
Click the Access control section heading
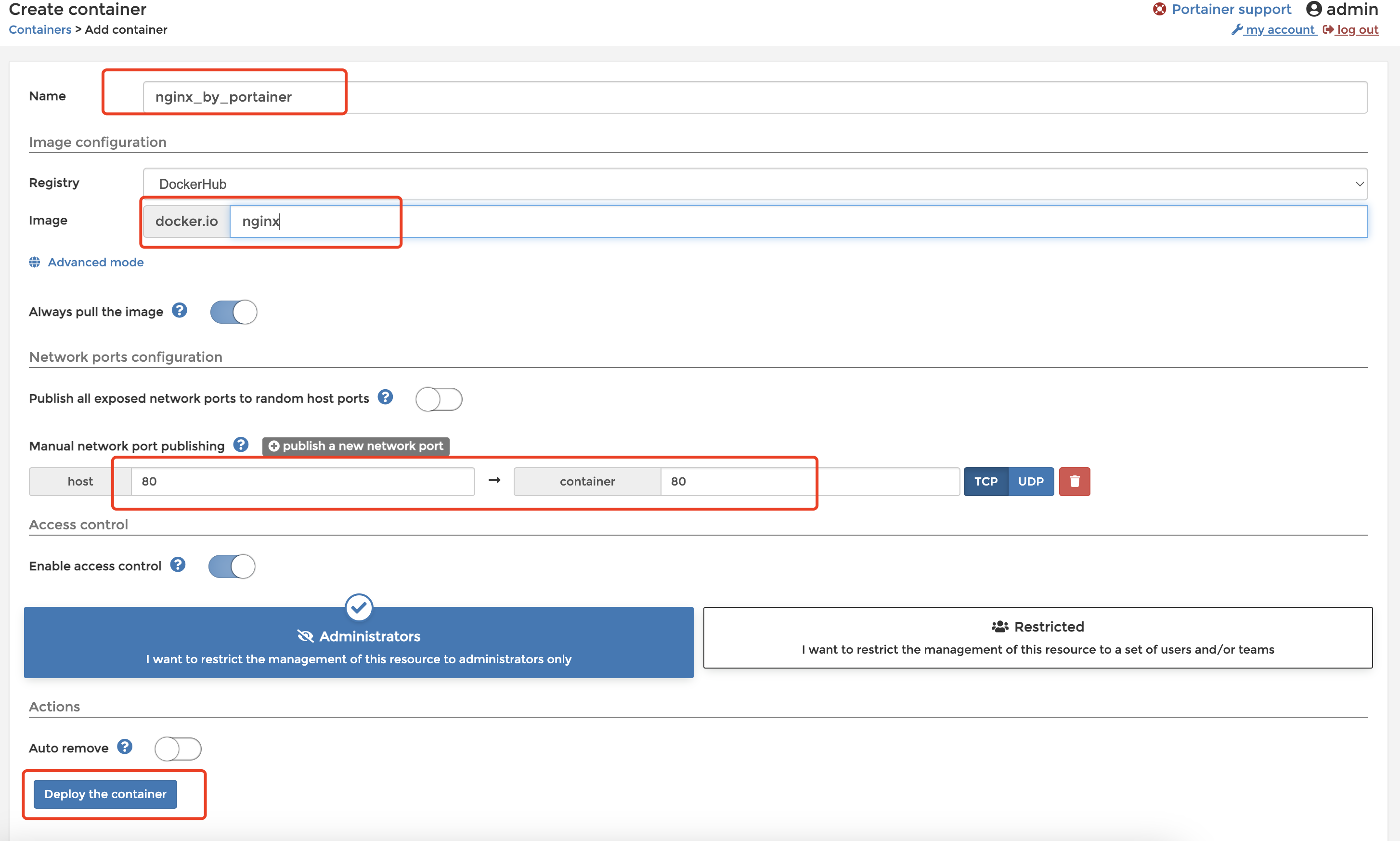pyautogui.click(x=78, y=525)
